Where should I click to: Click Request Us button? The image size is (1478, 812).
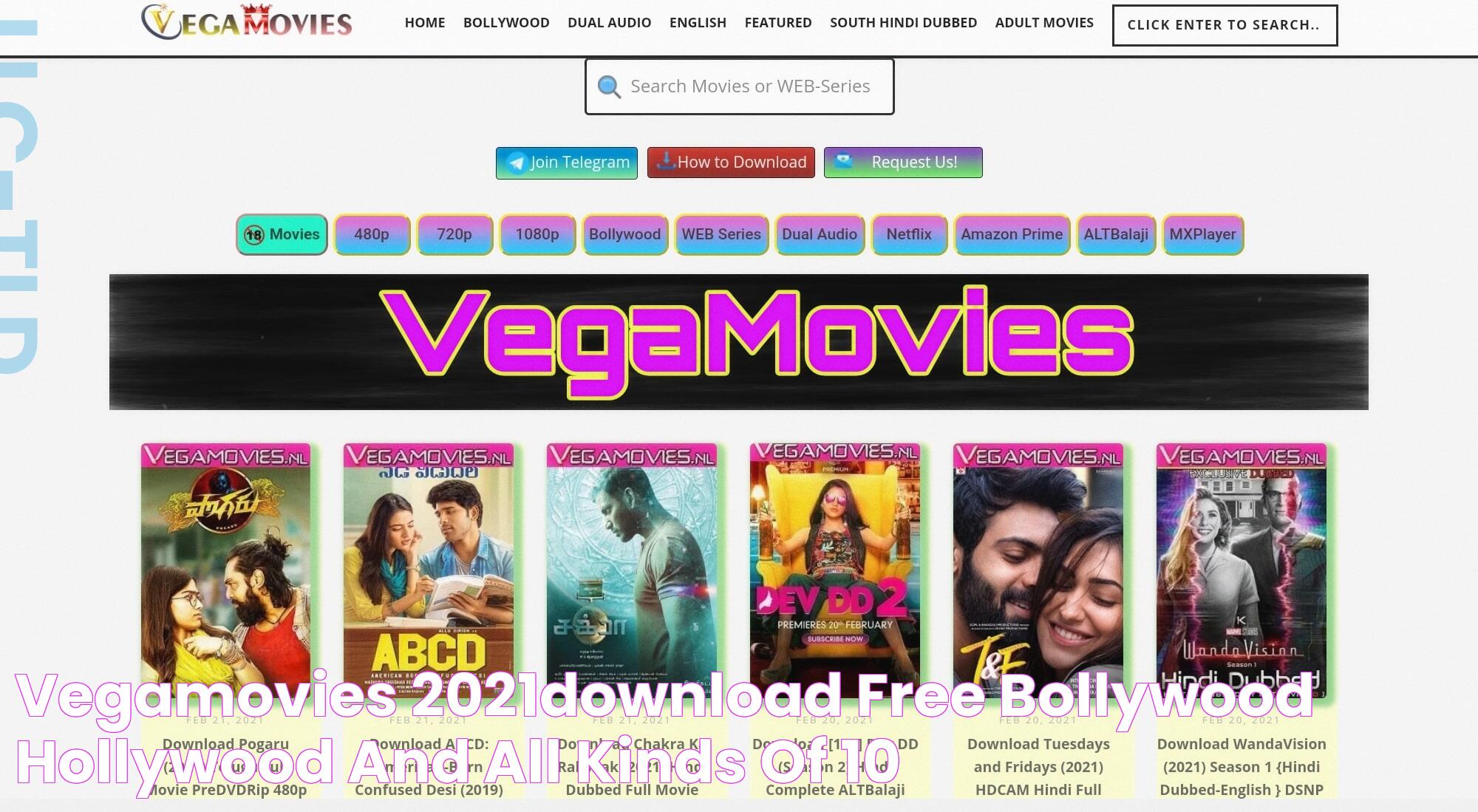point(903,162)
